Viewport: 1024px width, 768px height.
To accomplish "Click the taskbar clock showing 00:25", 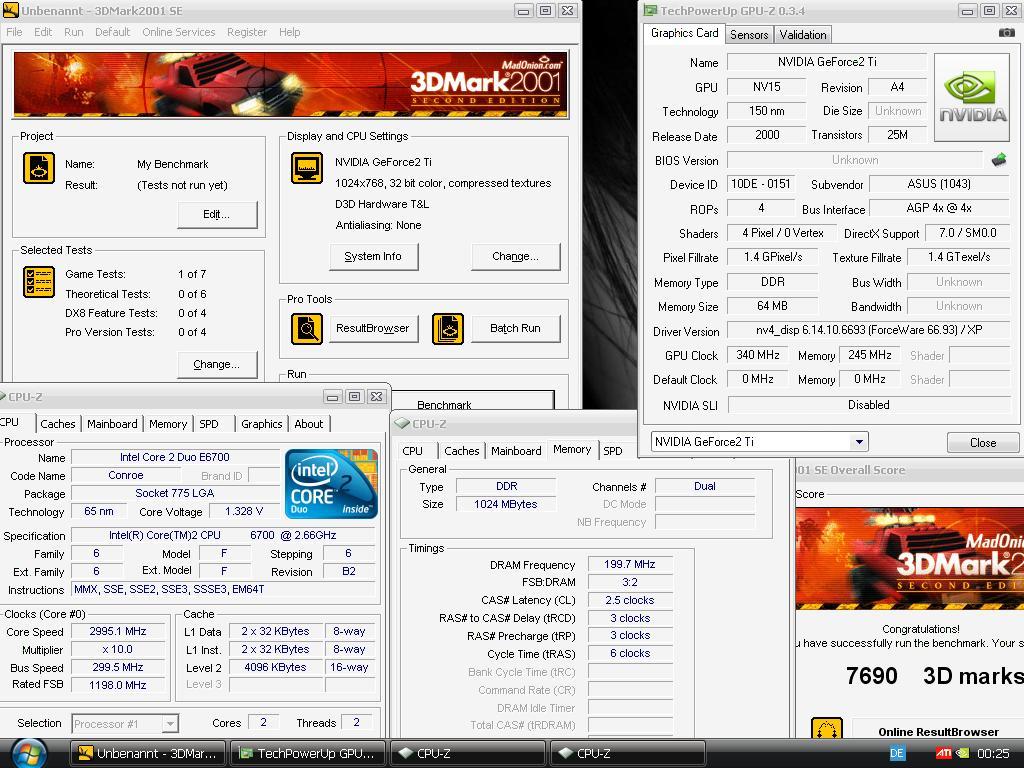I will point(993,754).
